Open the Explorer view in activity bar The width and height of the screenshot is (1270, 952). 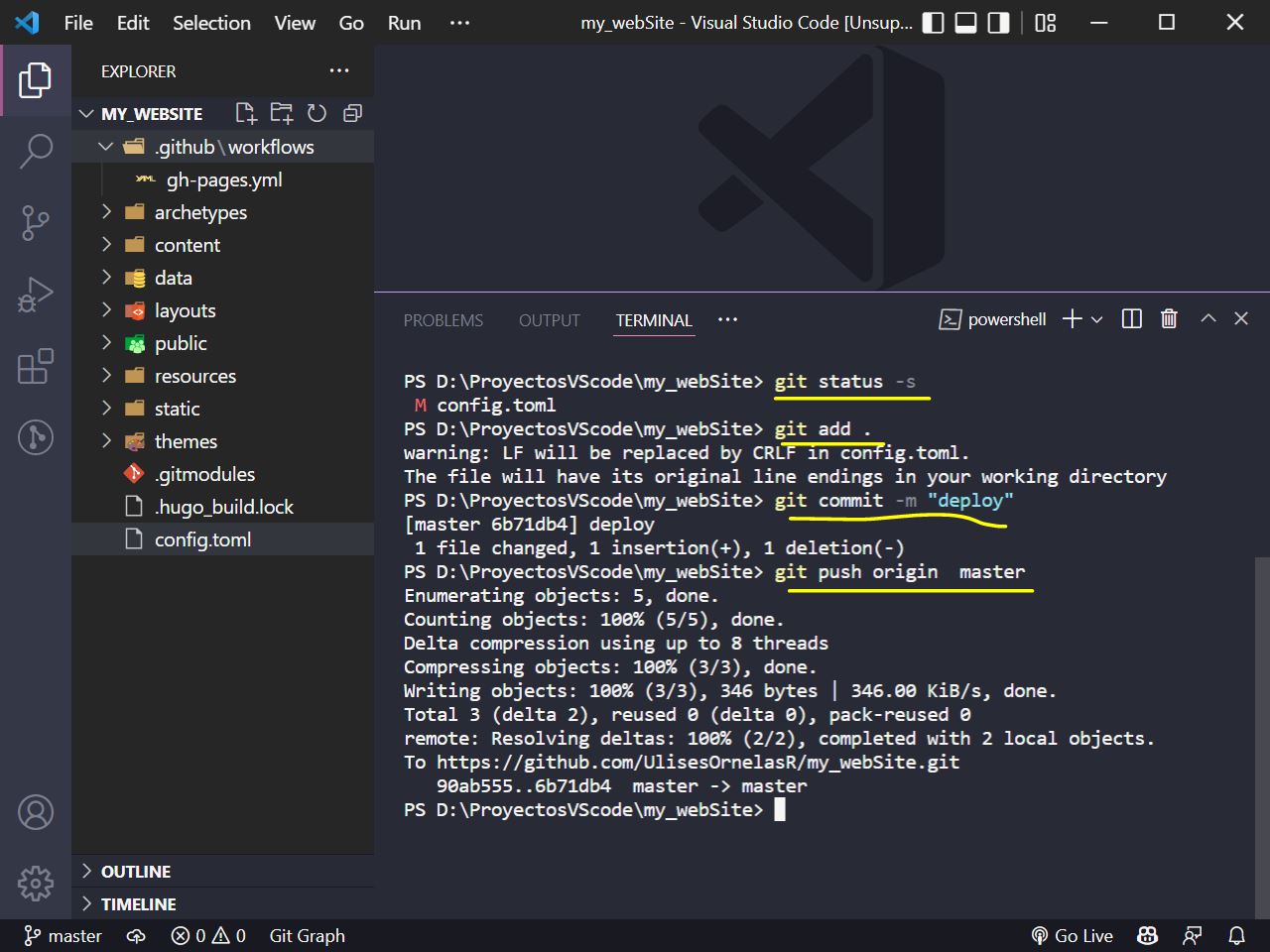pyautogui.click(x=36, y=79)
